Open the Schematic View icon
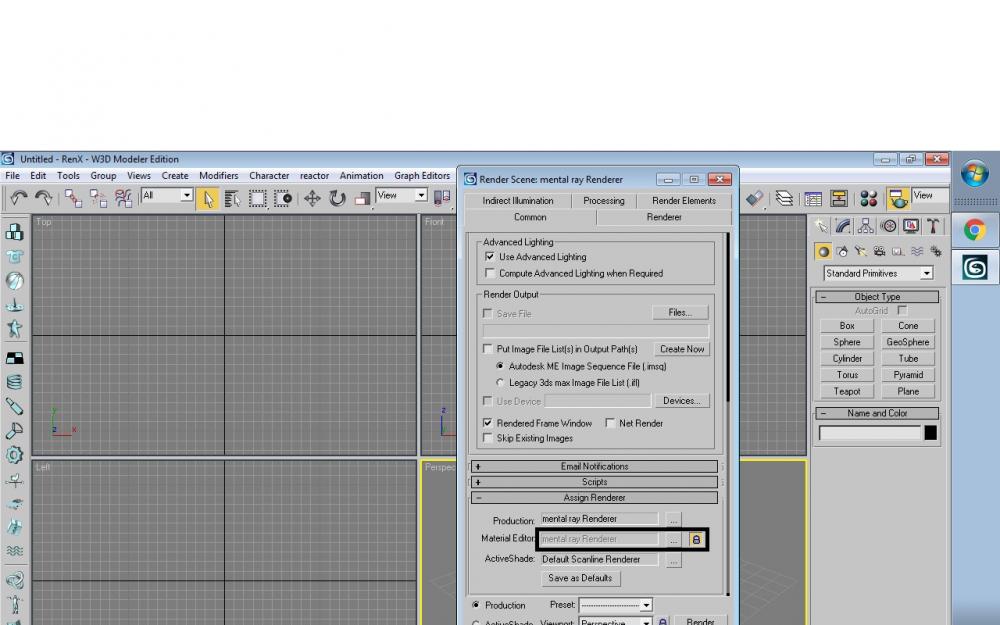Image resolution: width=1000 pixels, height=625 pixels. pyautogui.click(x=839, y=198)
